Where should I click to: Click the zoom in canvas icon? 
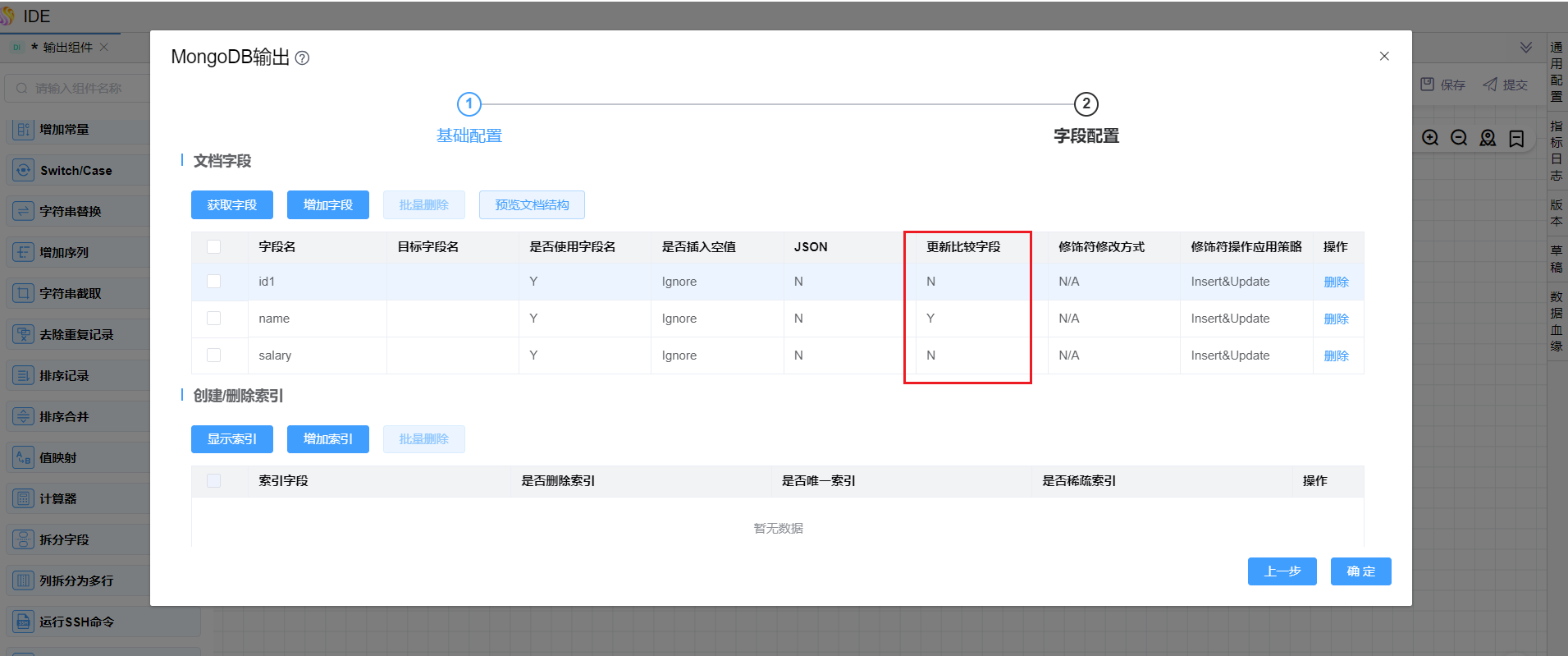pyautogui.click(x=1430, y=138)
